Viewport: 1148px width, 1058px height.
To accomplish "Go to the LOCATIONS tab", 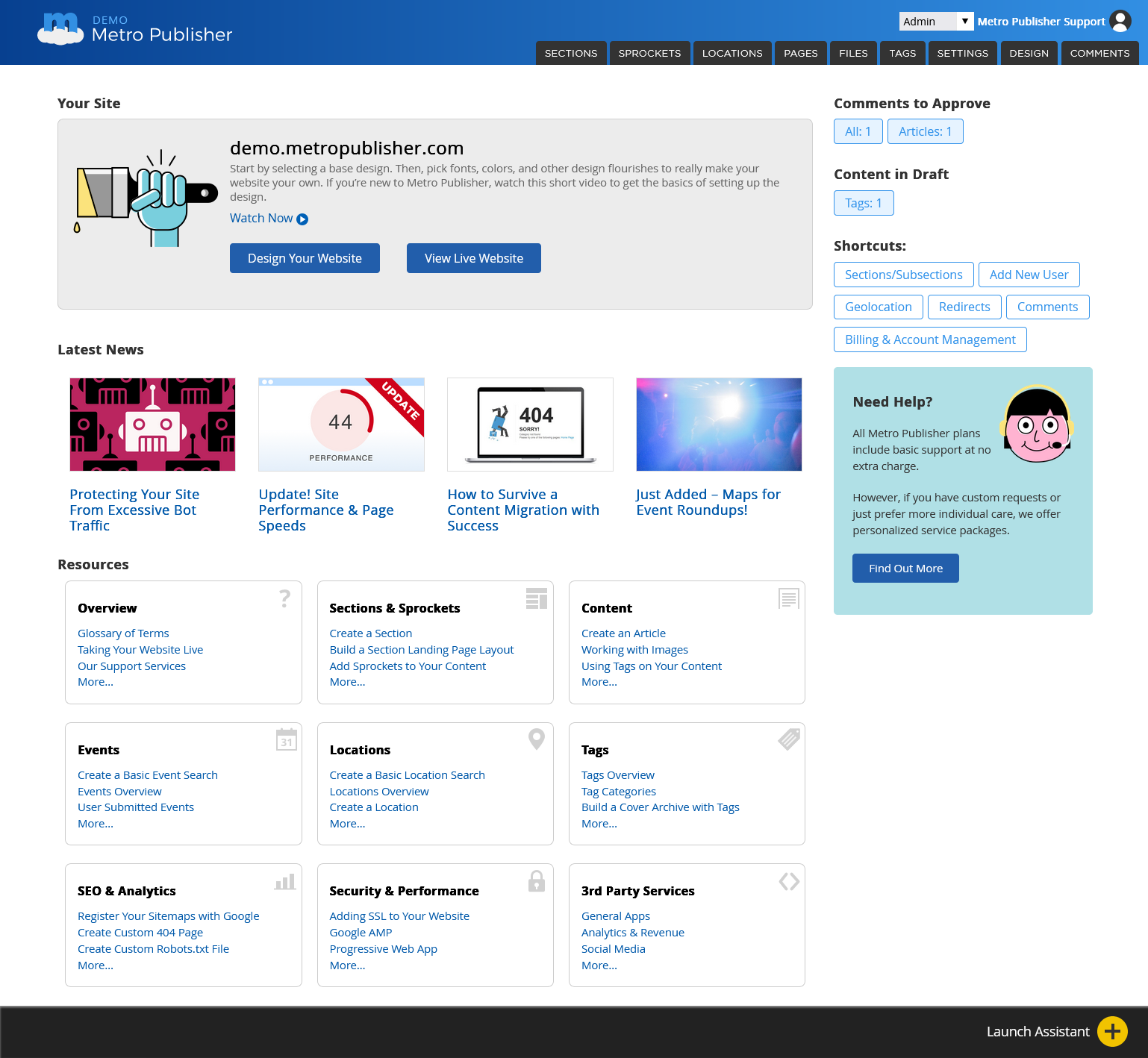I will coord(732,53).
